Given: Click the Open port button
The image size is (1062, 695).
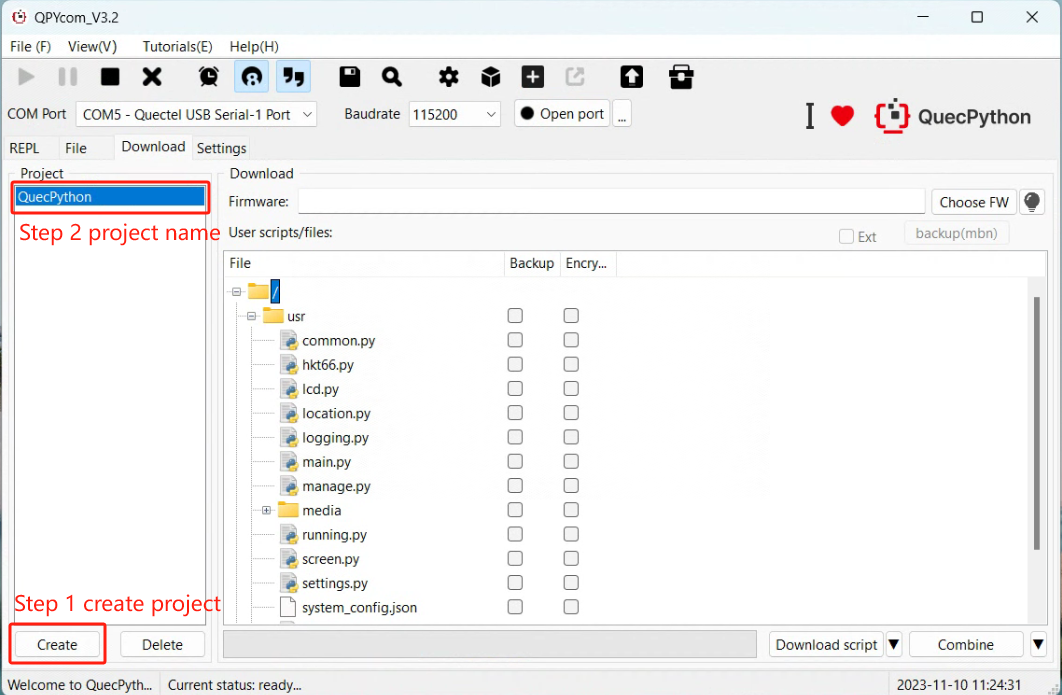Looking at the screenshot, I should 562,114.
